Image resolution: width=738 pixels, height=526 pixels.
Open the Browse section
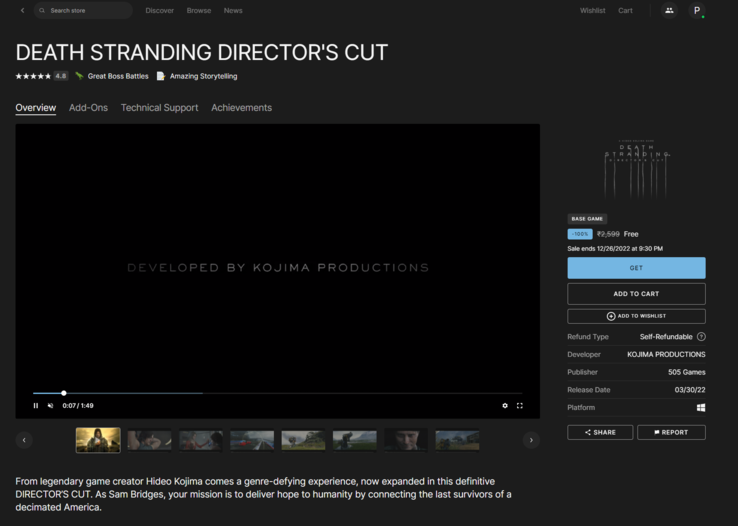coord(199,10)
